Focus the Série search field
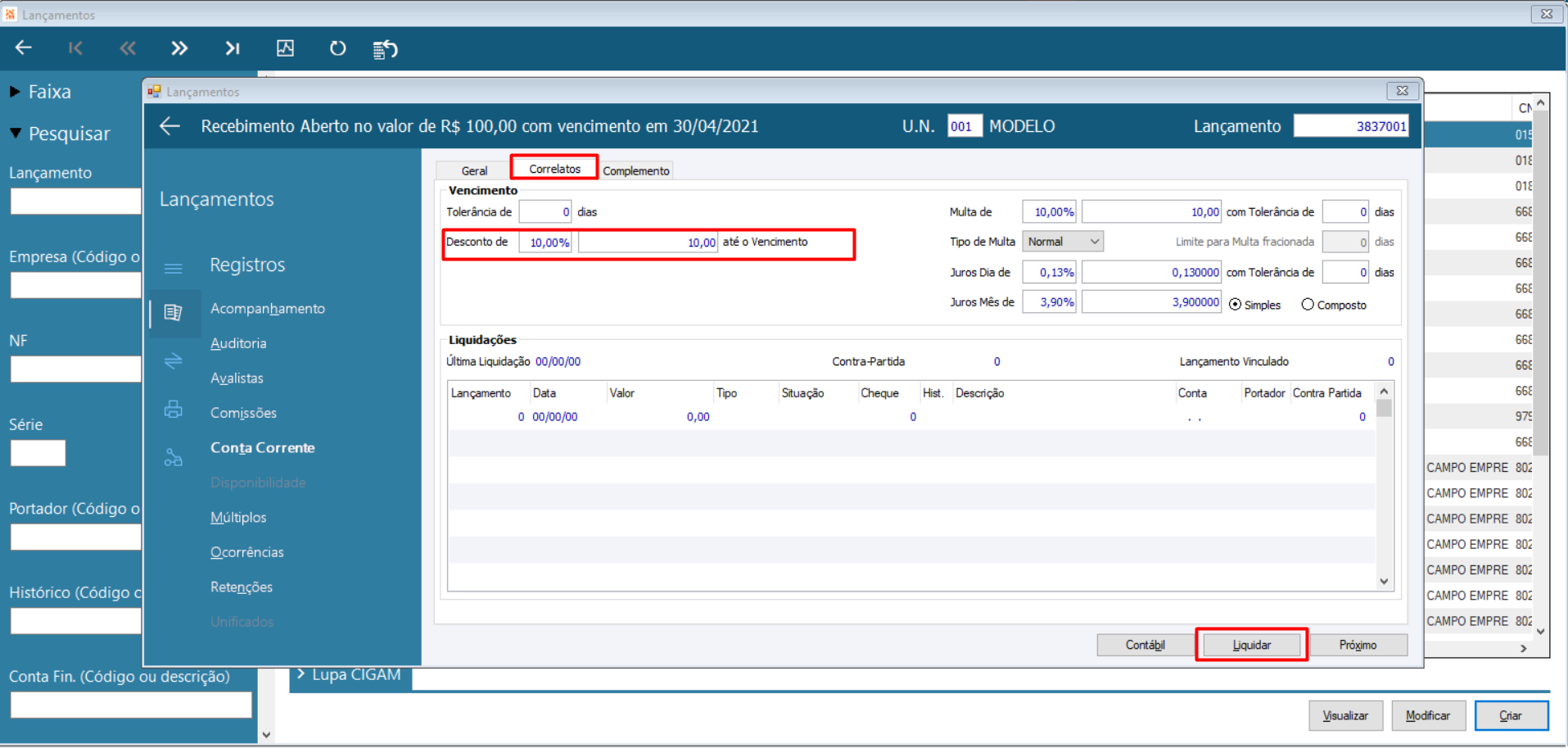 [x=38, y=453]
